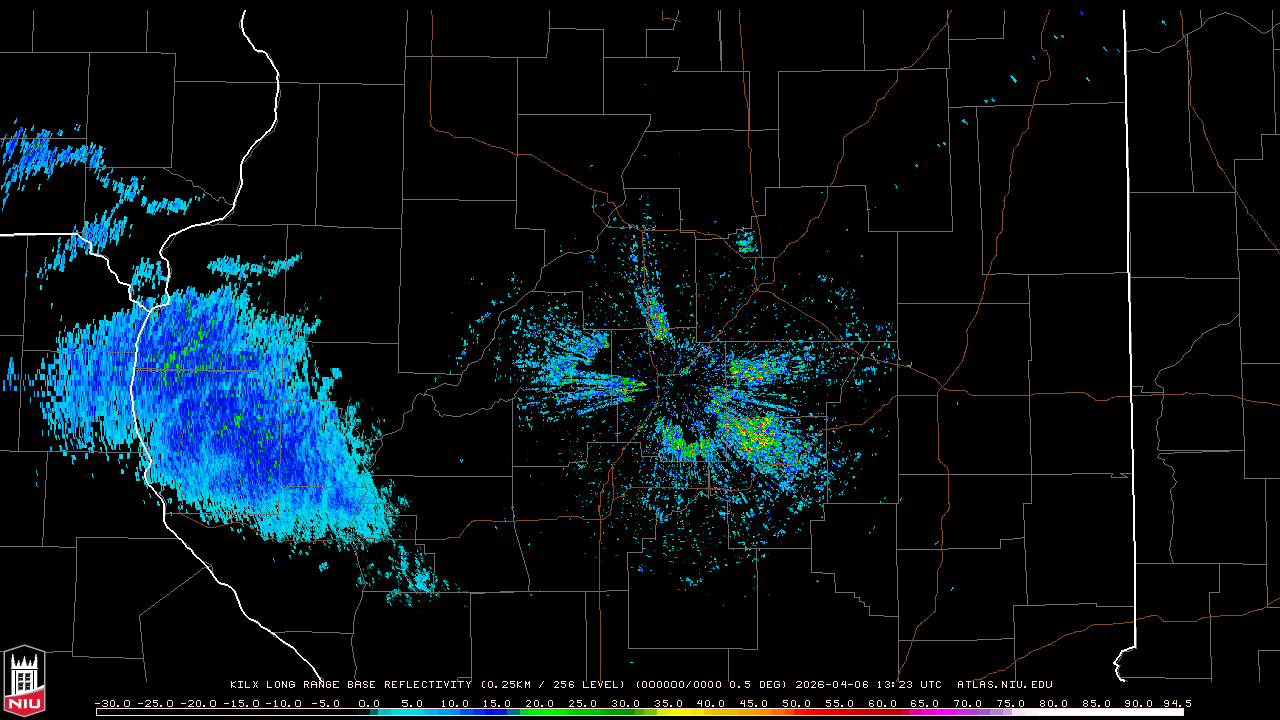Click the "(000000/0000 0.5 DEG)" elevation text

[x=710, y=685]
